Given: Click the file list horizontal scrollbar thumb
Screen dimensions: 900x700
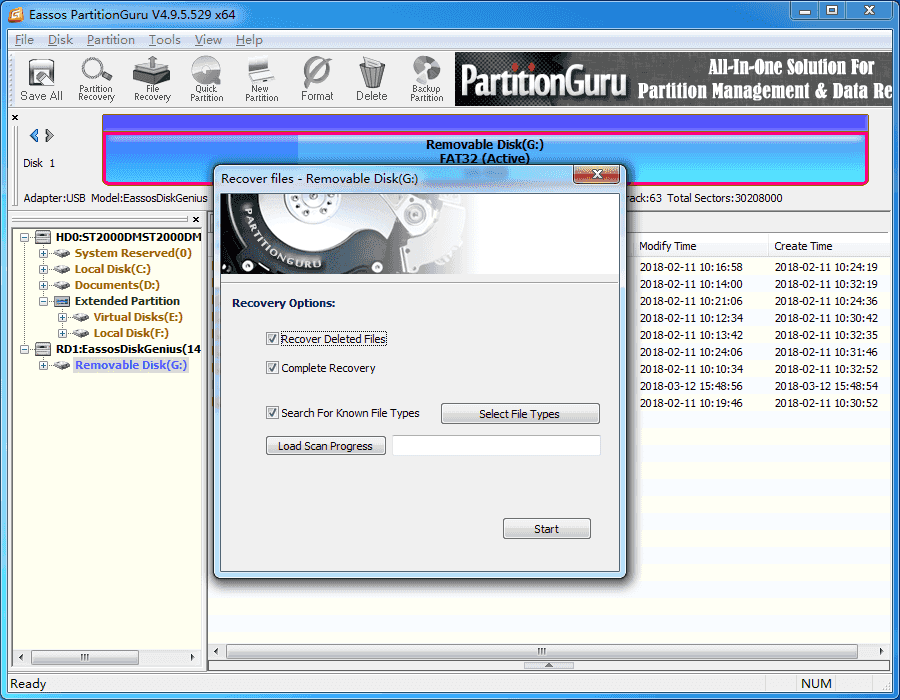Looking at the screenshot, I should [x=542, y=651].
